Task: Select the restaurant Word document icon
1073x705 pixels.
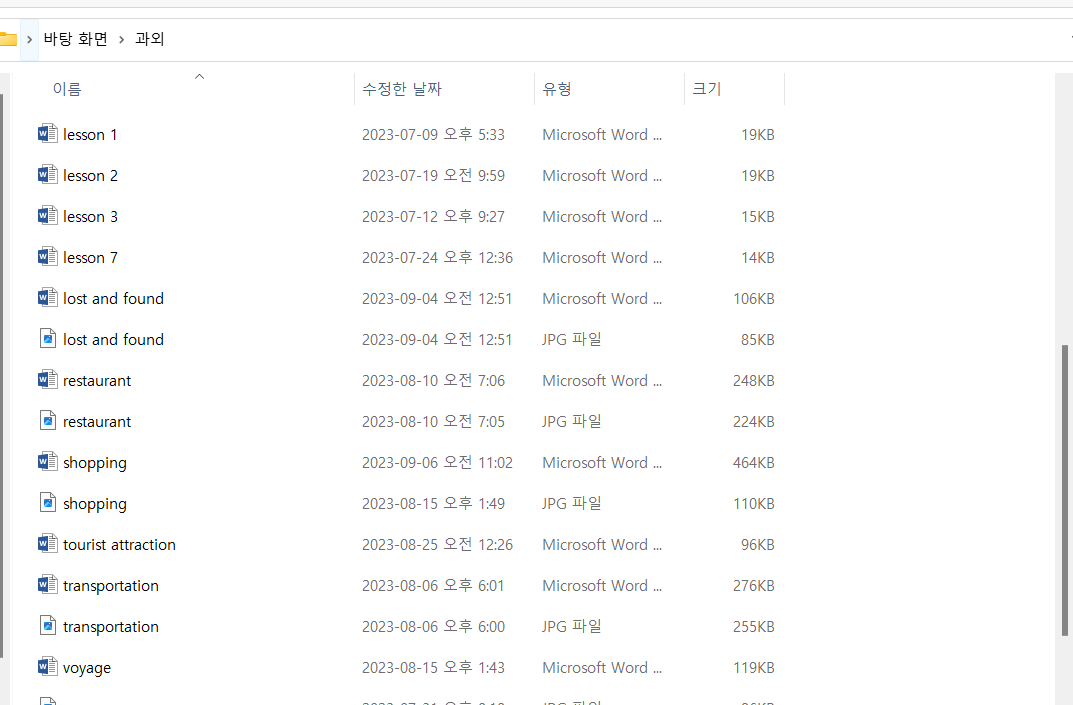Action: point(47,380)
